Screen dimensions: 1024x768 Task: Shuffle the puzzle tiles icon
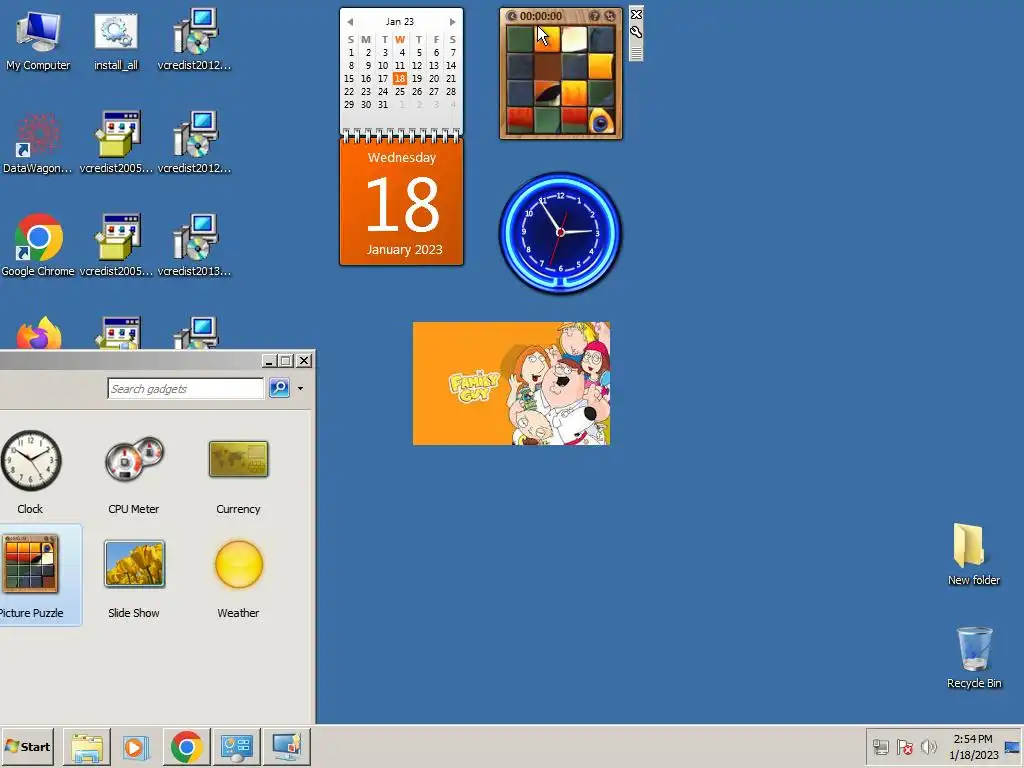(610, 16)
